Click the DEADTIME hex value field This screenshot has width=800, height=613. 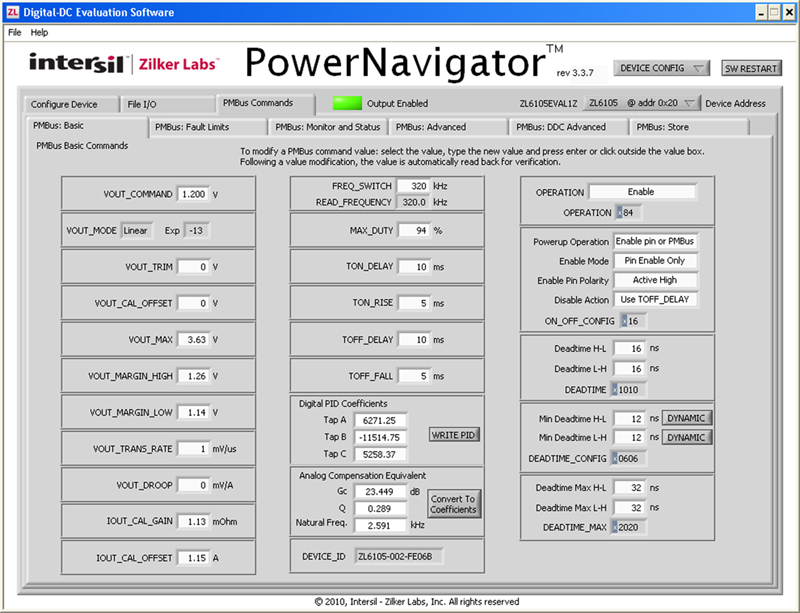(629, 389)
